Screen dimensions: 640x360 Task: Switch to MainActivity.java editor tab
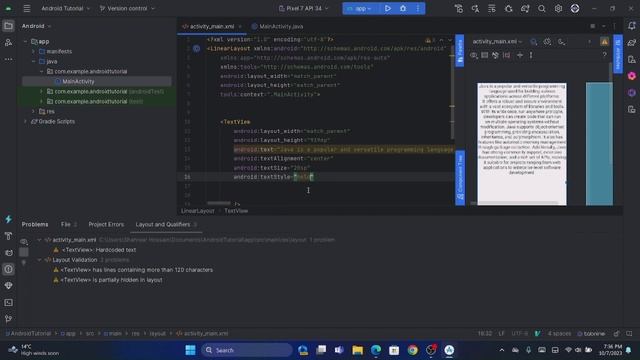[x=278, y=26]
